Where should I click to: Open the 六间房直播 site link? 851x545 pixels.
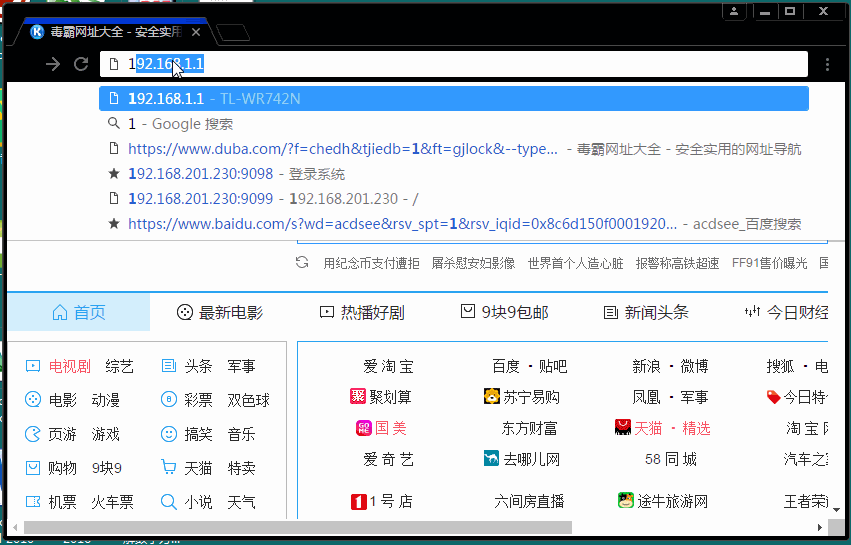[x=529, y=502]
